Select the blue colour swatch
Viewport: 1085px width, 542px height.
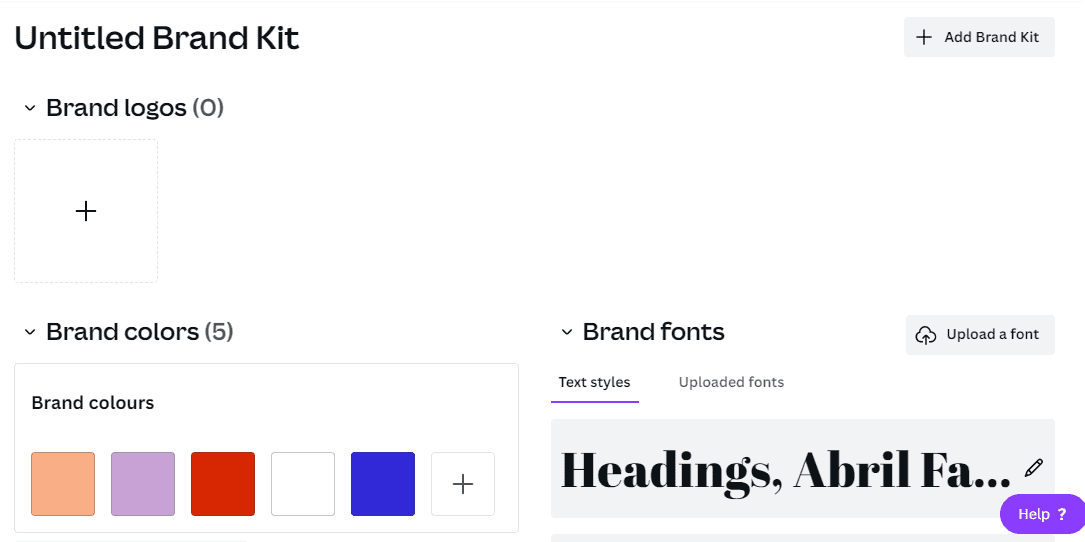tap(383, 484)
